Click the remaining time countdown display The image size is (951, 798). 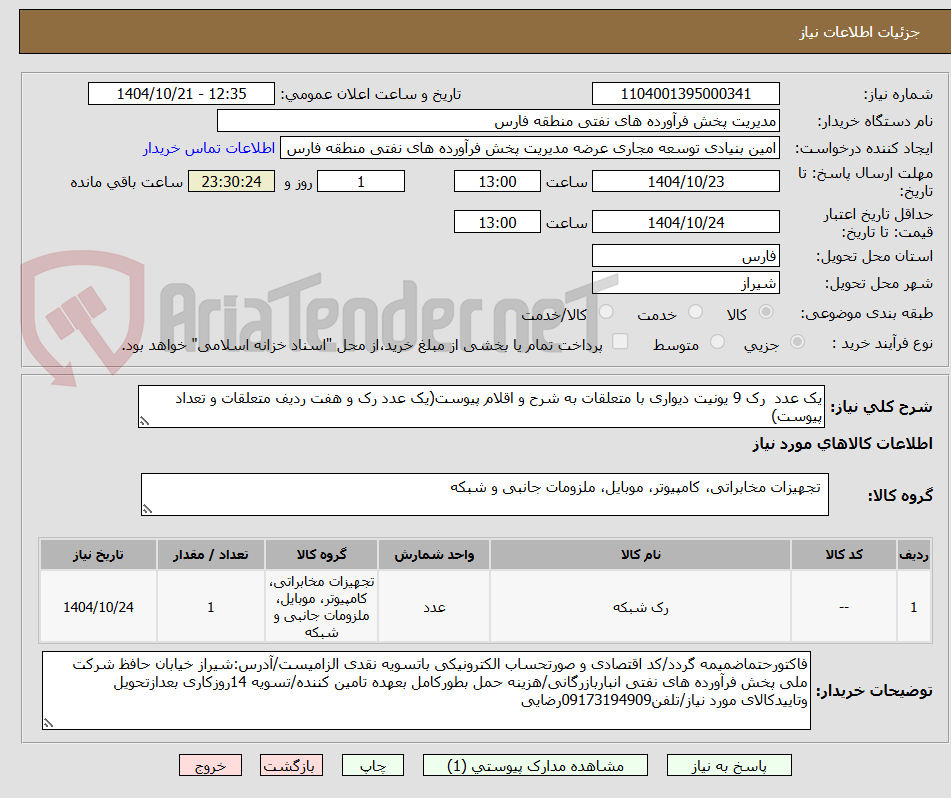231,181
